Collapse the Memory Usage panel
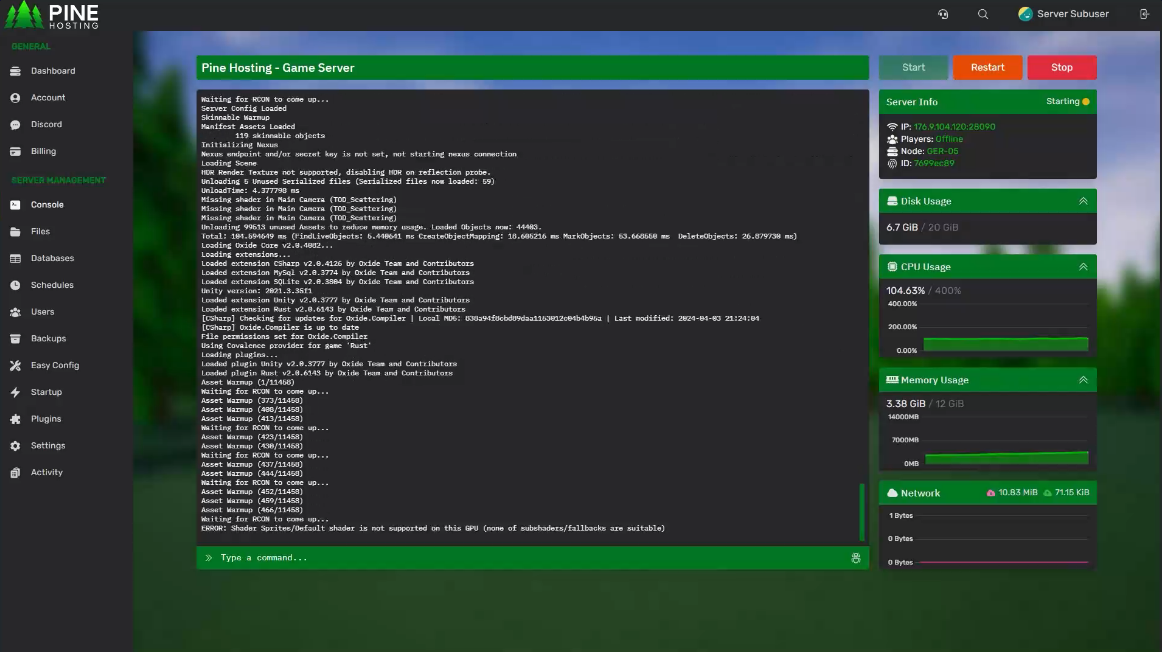1162x652 pixels. coord(1083,379)
